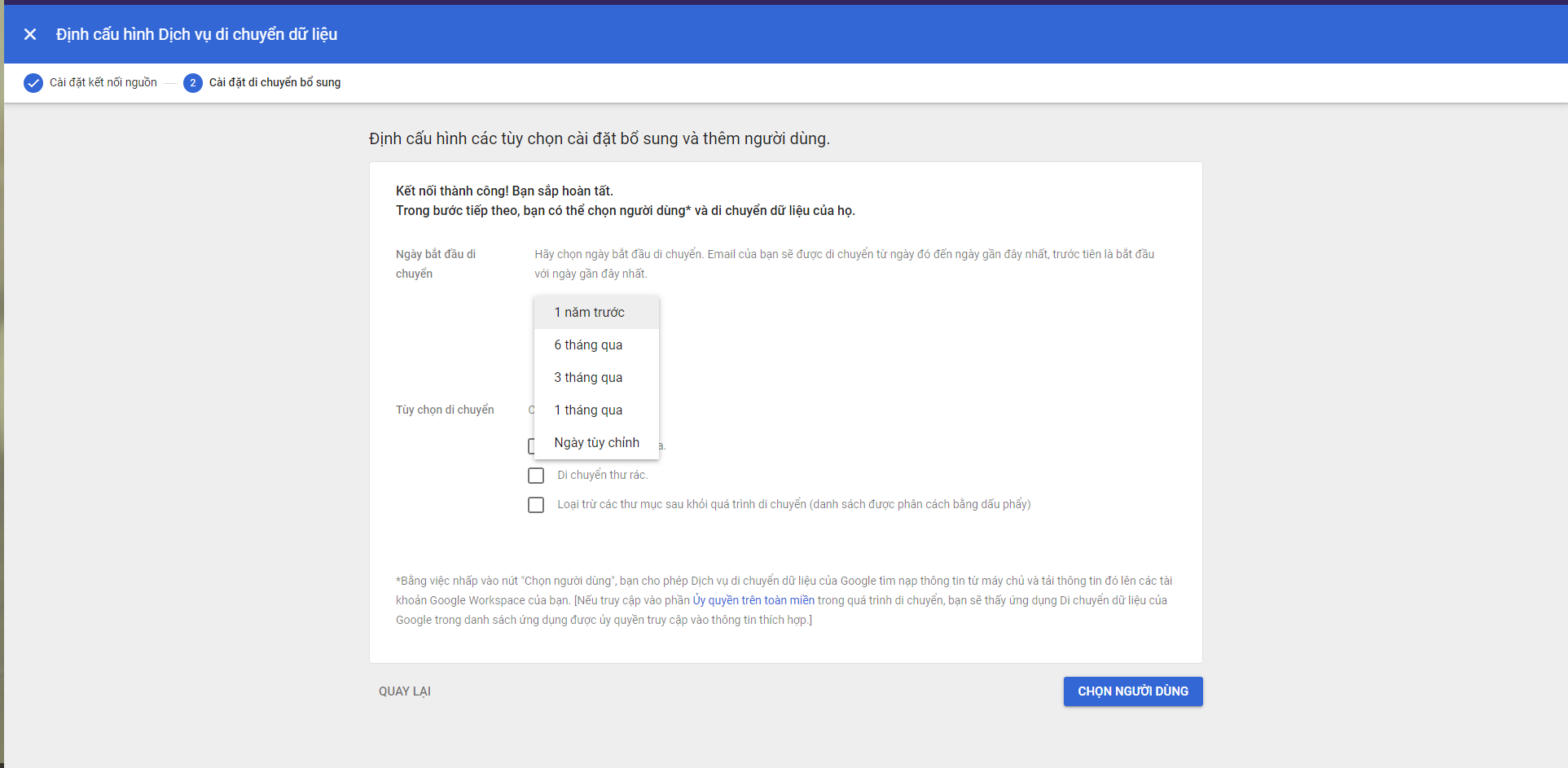This screenshot has height=768, width=1568.
Task: Select the "Cài đặt di chuyển bổ sung" step
Action: [x=275, y=82]
